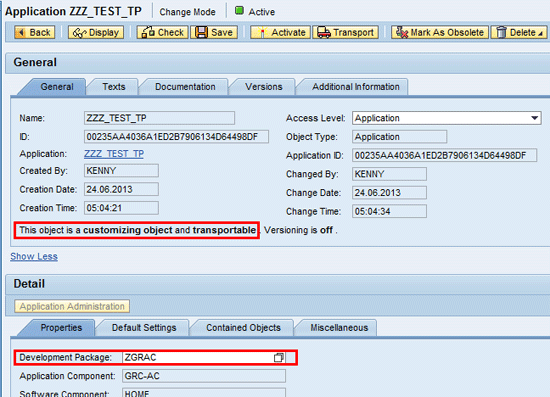Click the Changed By field KENNY
Screen dimensions: 550x397
(x=389, y=174)
